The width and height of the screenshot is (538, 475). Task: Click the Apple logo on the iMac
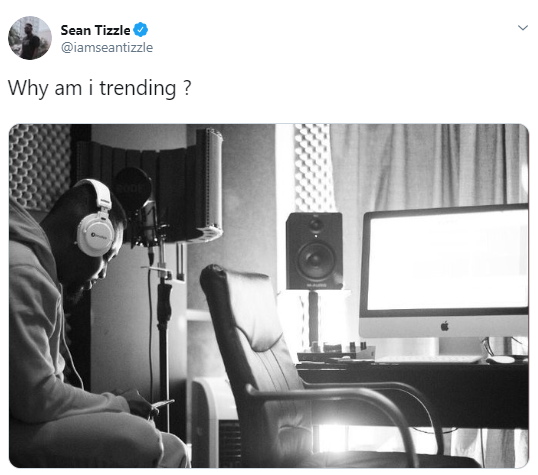445,326
